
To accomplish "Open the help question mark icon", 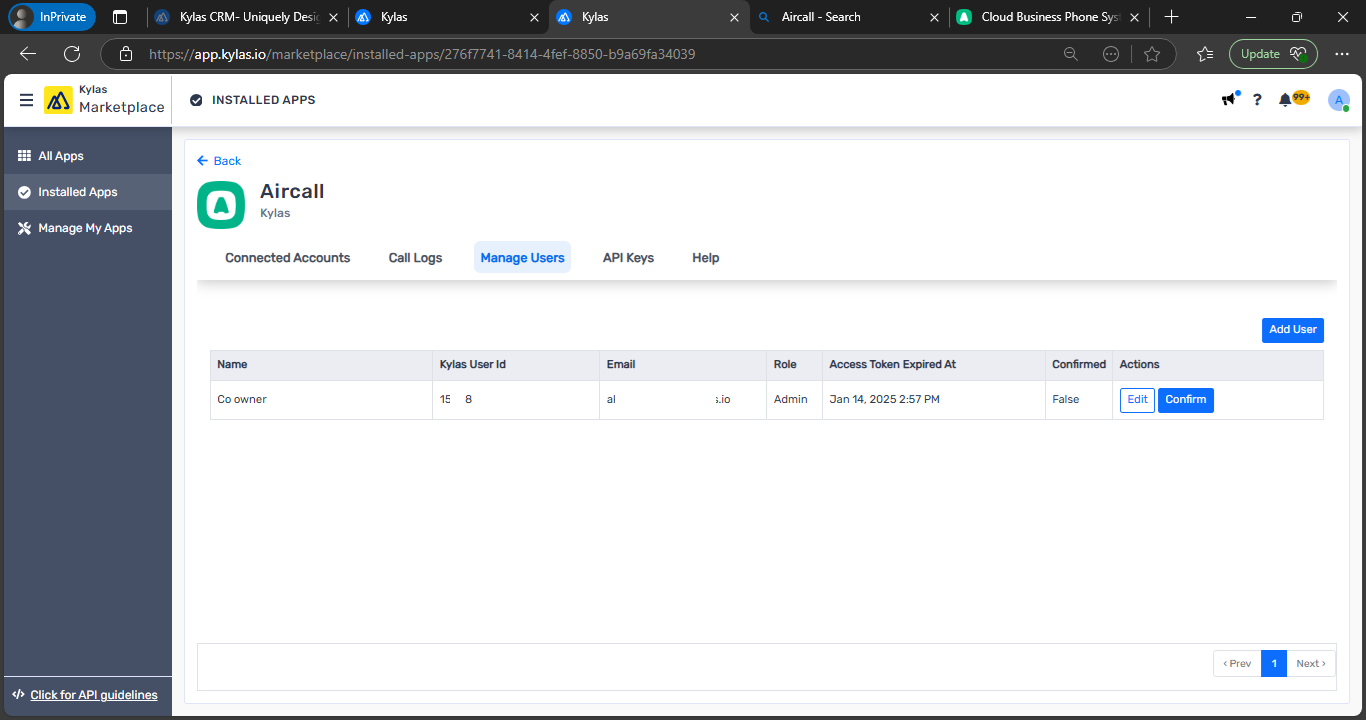I will click(x=1257, y=100).
